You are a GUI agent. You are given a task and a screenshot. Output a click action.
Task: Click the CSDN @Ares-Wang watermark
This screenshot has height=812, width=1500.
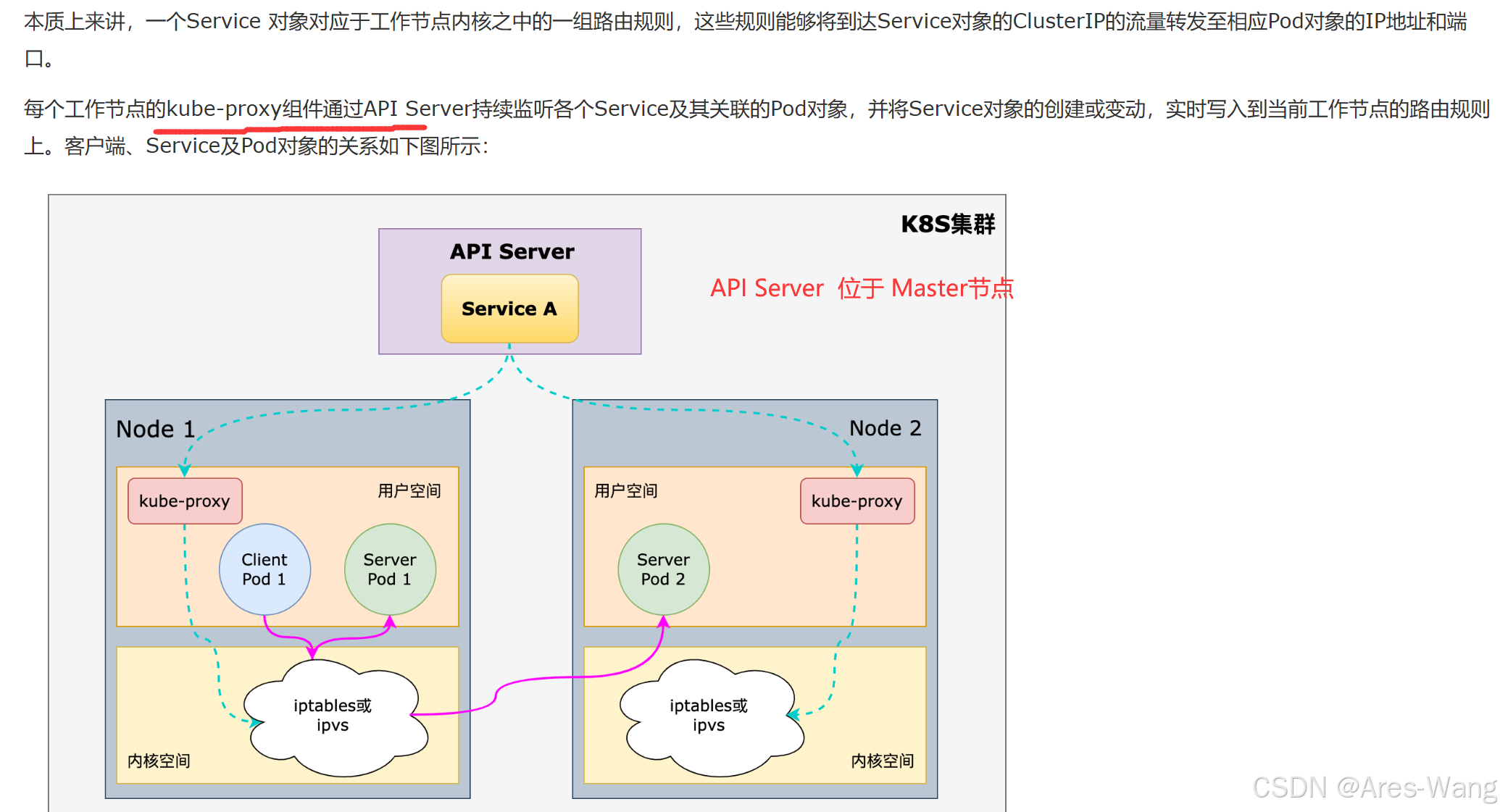(1374, 787)
